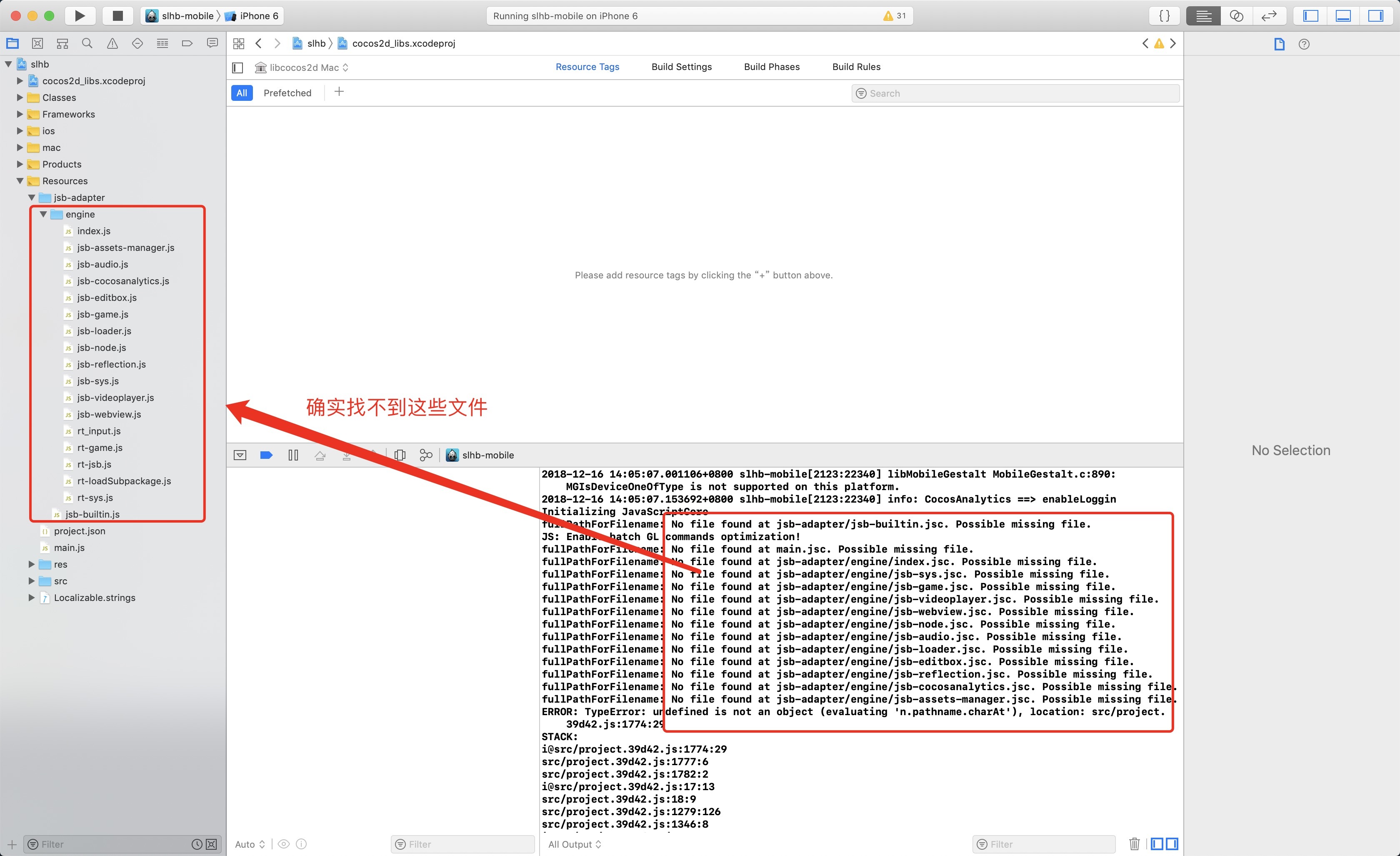Add a resource tag with plus button
This screenshot has width=1400, height=856.
339,92
